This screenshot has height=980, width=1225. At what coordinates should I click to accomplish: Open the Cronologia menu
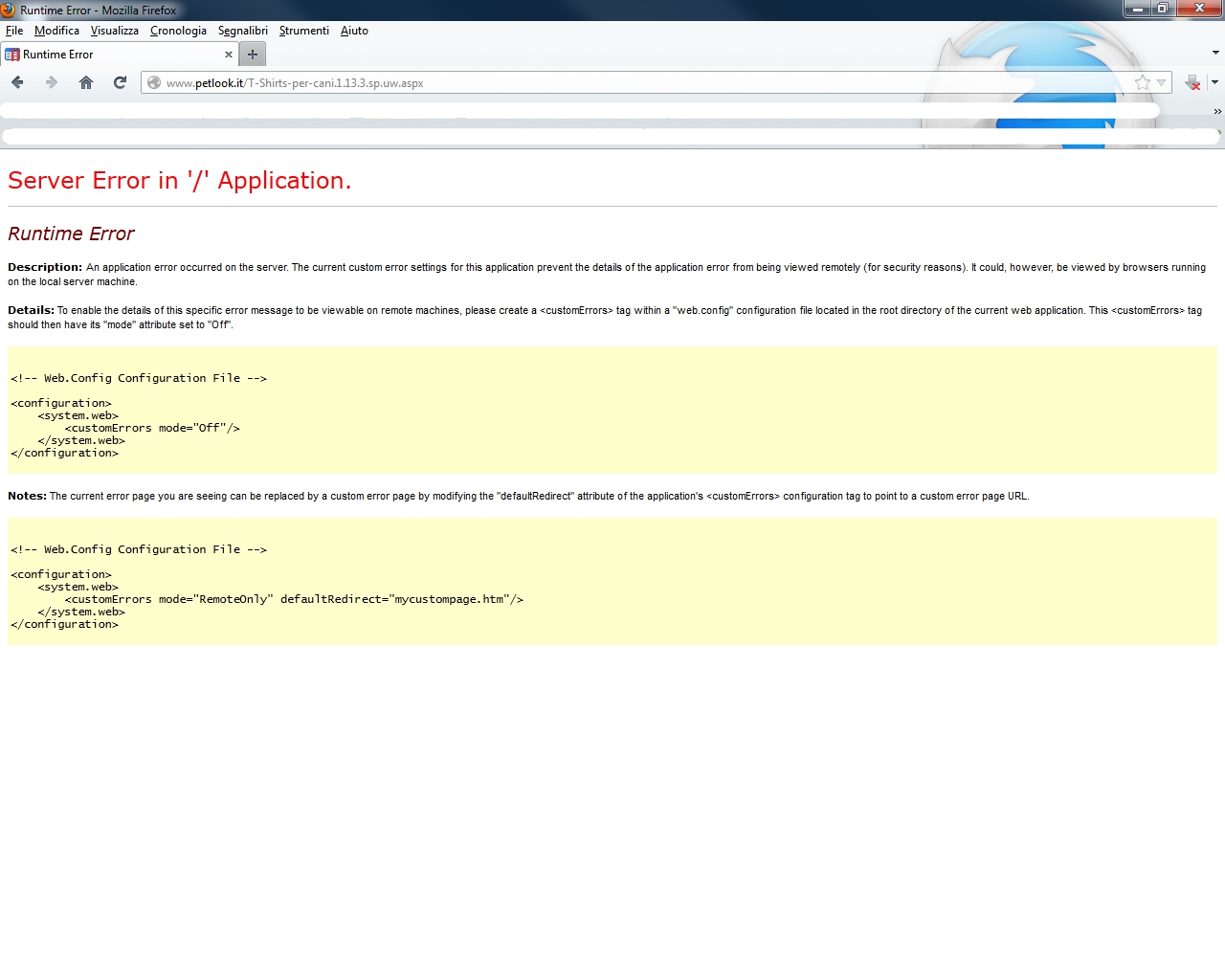[x=178, y=31]
